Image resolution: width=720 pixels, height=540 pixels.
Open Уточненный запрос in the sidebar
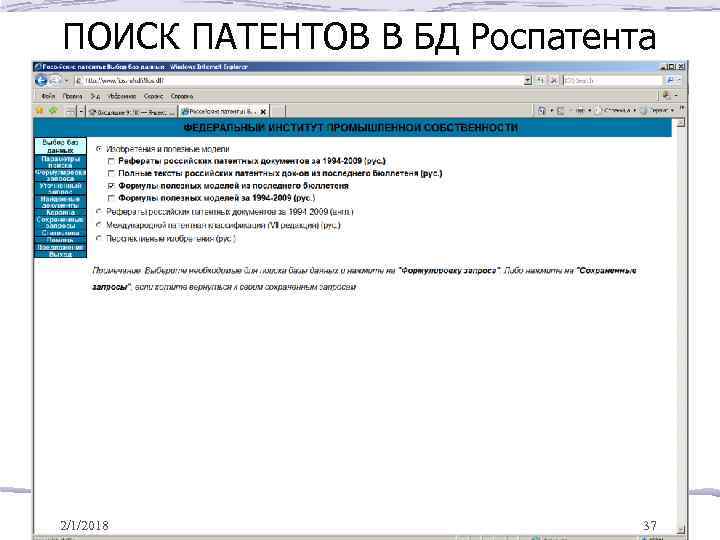60,188
